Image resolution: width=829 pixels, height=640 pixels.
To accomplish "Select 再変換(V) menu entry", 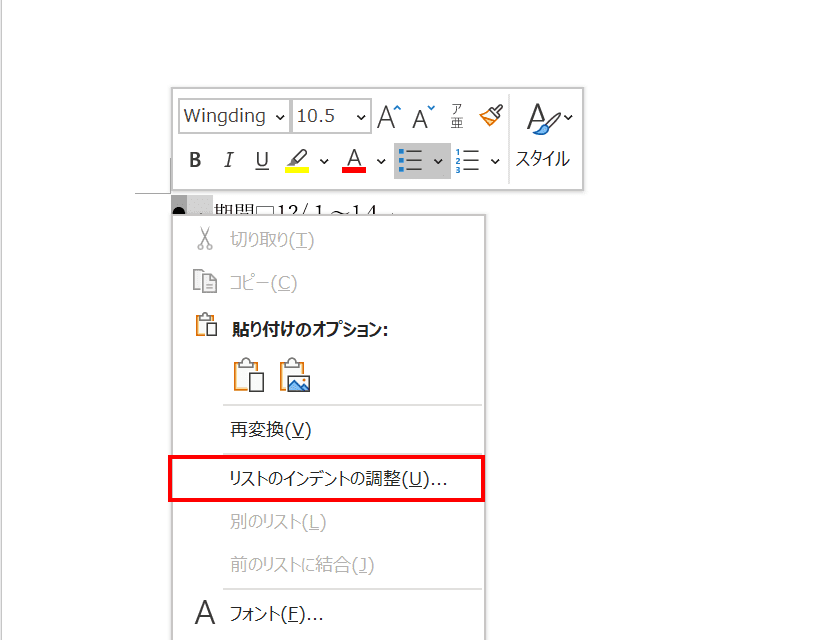I will (329, 430).
